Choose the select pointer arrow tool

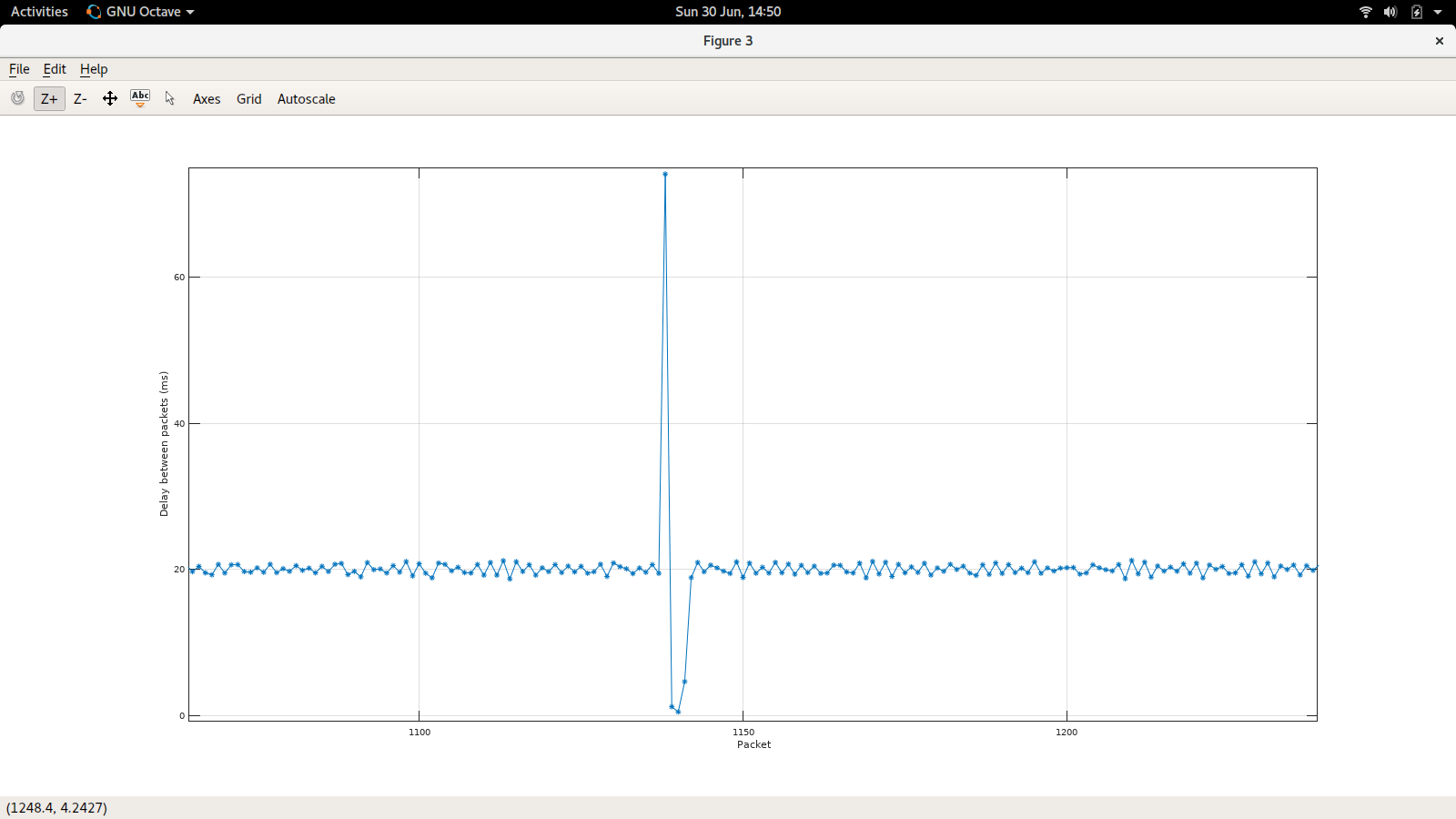point(170,98)
